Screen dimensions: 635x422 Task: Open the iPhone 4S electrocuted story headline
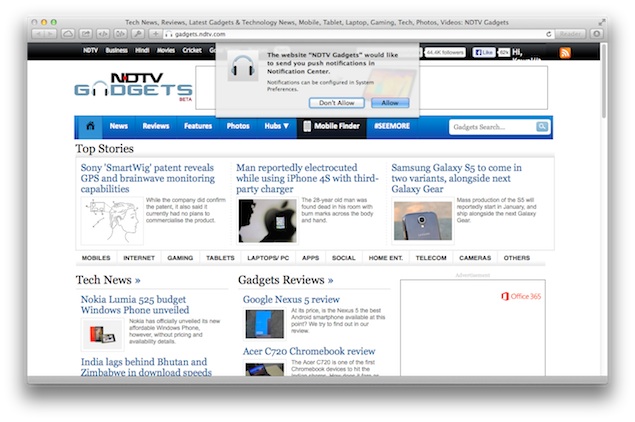click(307, 178)
